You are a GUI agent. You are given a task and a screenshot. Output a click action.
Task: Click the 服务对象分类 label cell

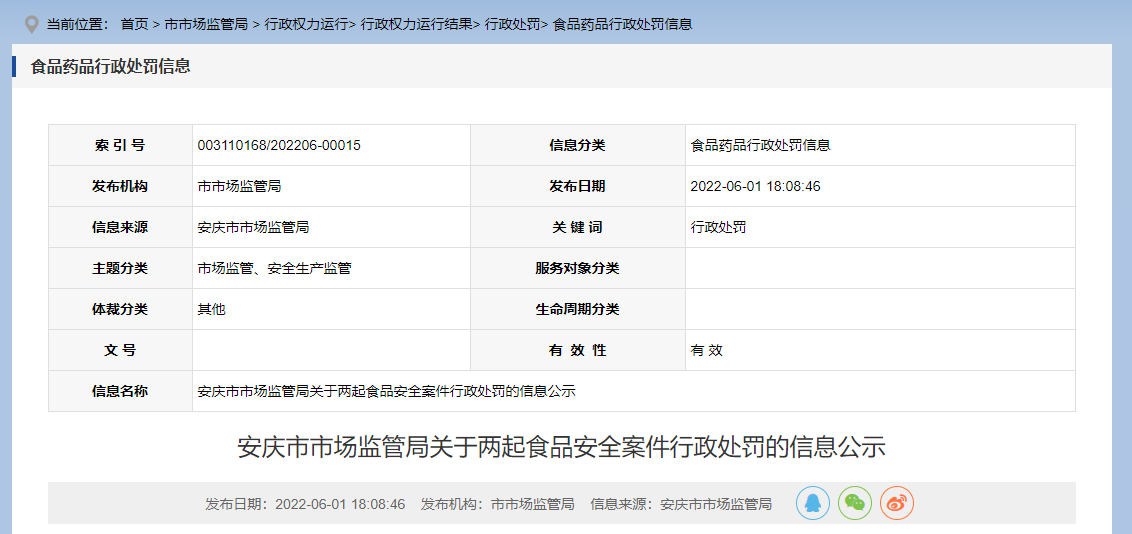(x=578, y=268)
